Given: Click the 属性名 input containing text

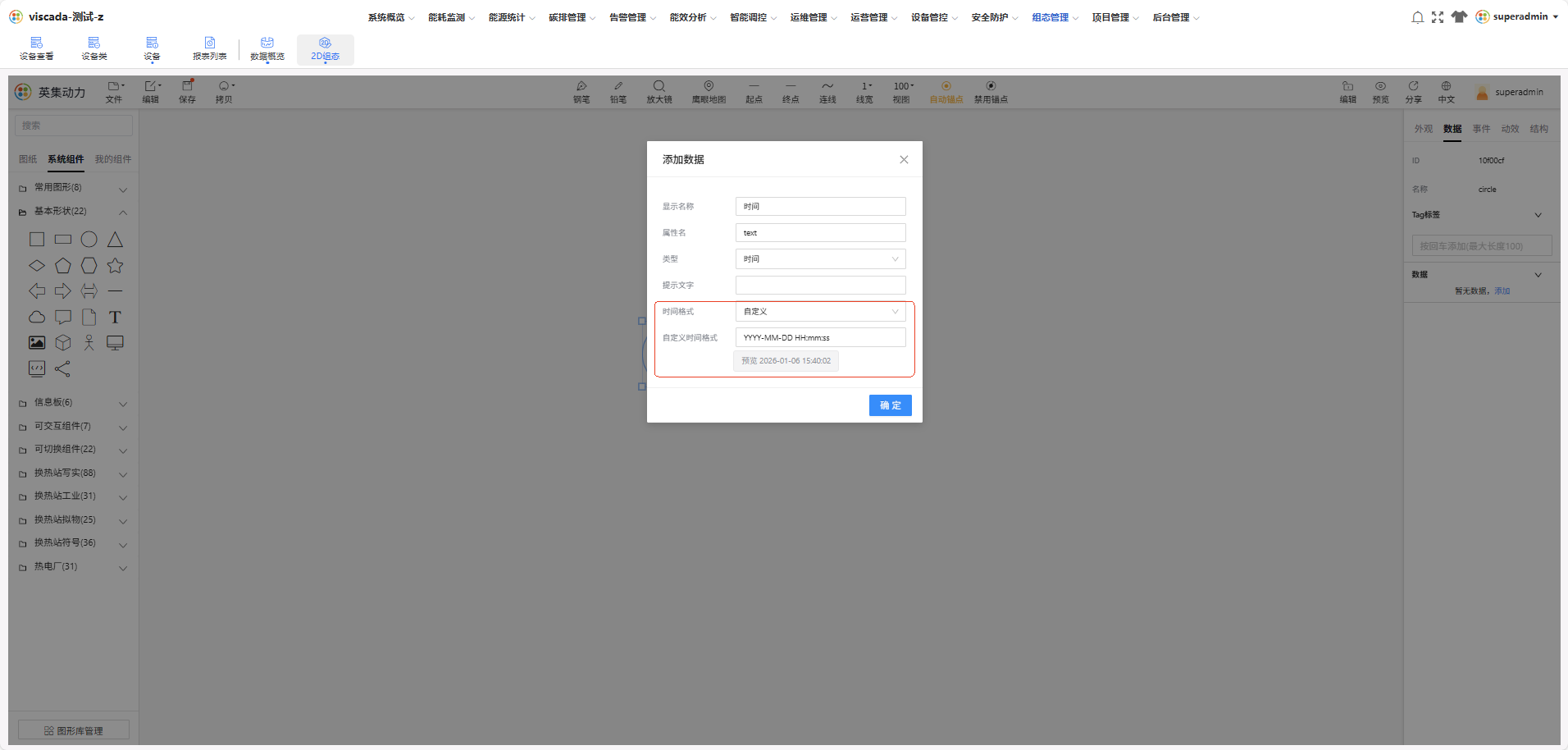Looking at the screenshot, I should tap(821, 233).
